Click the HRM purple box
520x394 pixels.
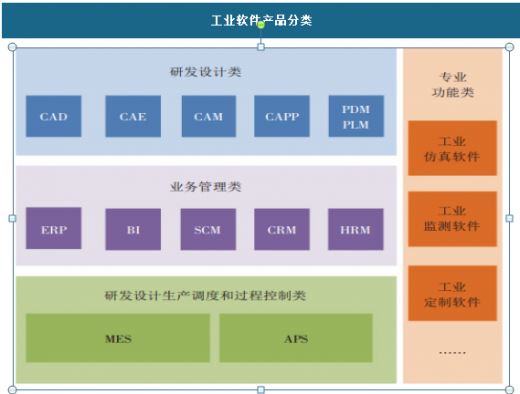[356, 229]
